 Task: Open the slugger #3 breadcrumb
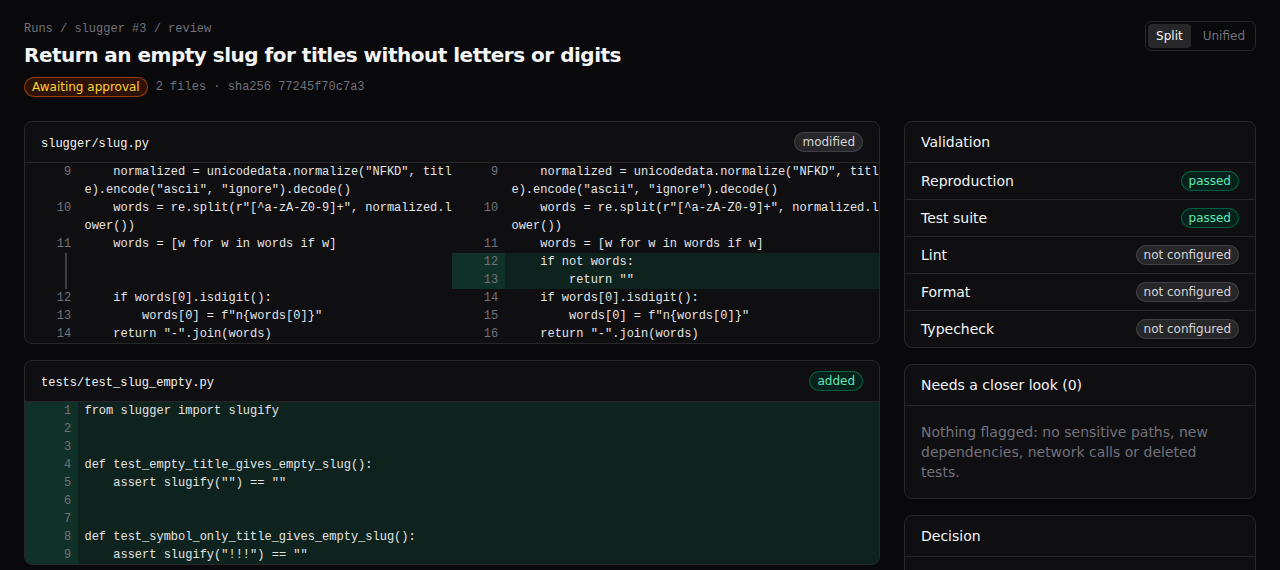click(x=110, y=28)
